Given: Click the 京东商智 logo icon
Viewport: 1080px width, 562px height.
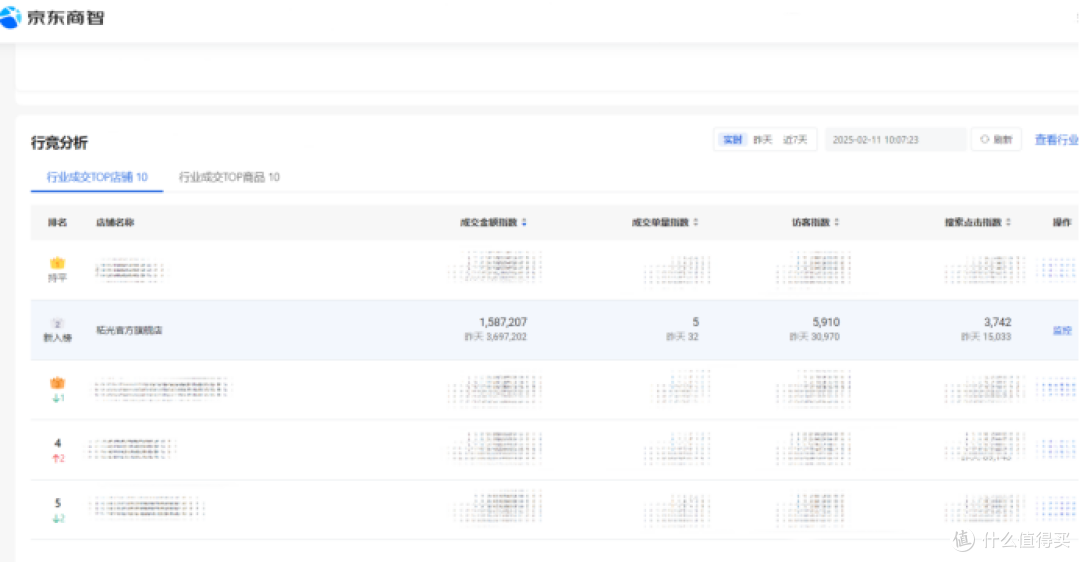Looking at the screenshot, I should 10,17.
